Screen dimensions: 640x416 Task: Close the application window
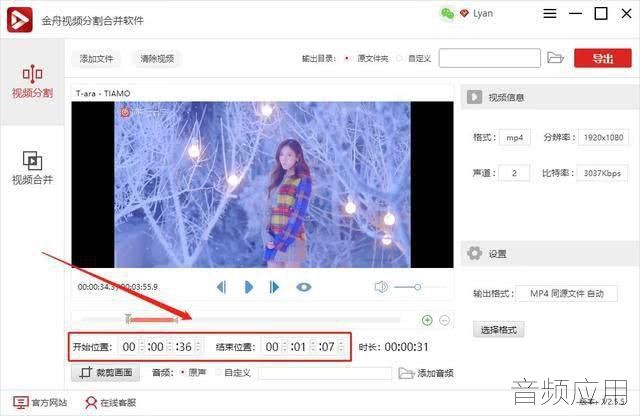(x=626, y=13)
